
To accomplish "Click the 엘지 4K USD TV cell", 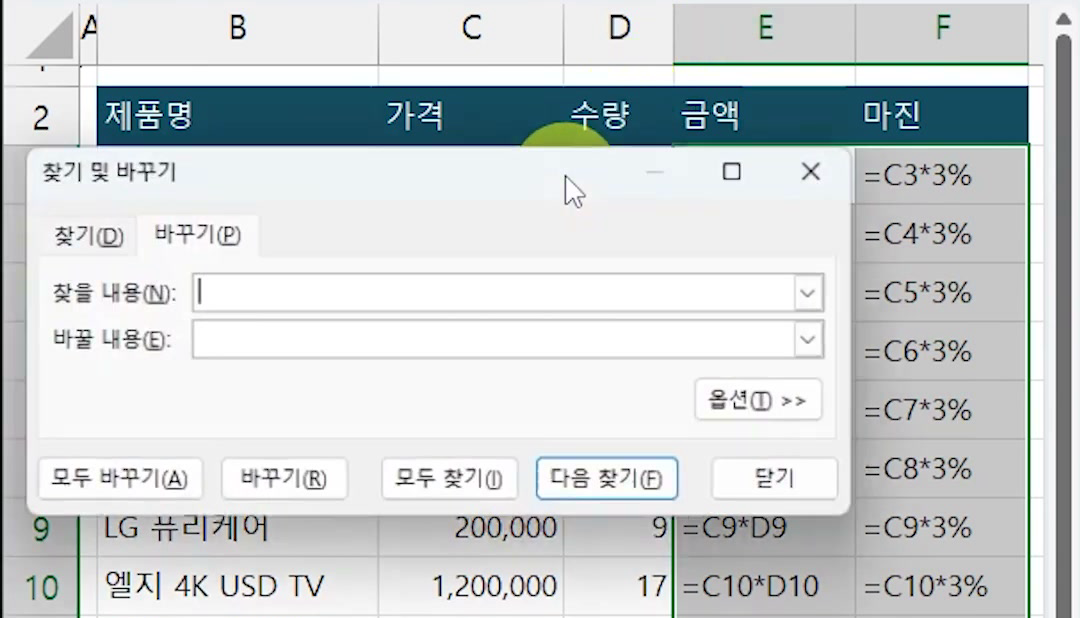I will 238,587.
